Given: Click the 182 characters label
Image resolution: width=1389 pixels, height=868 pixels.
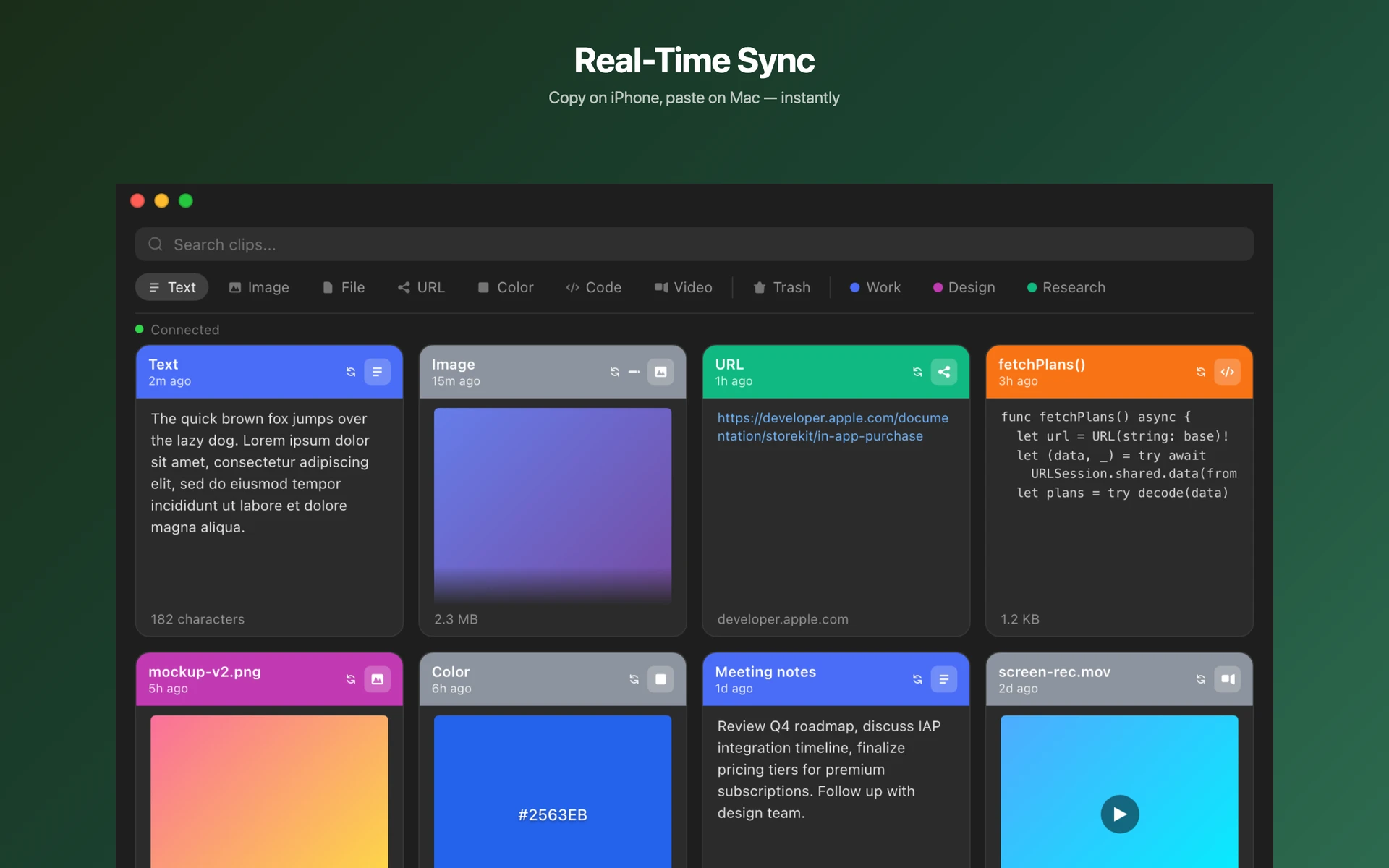Looking at the screenshot, I should (x=197, y=619).
